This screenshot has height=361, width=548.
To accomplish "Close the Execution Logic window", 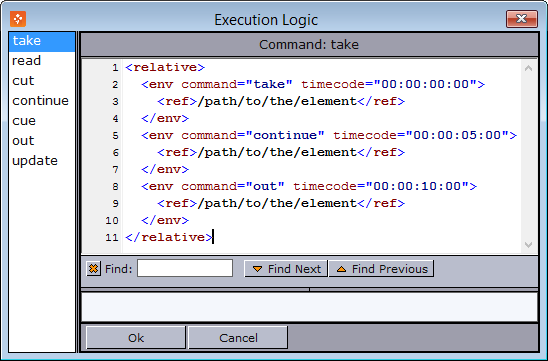I will [x=521, y=19].
